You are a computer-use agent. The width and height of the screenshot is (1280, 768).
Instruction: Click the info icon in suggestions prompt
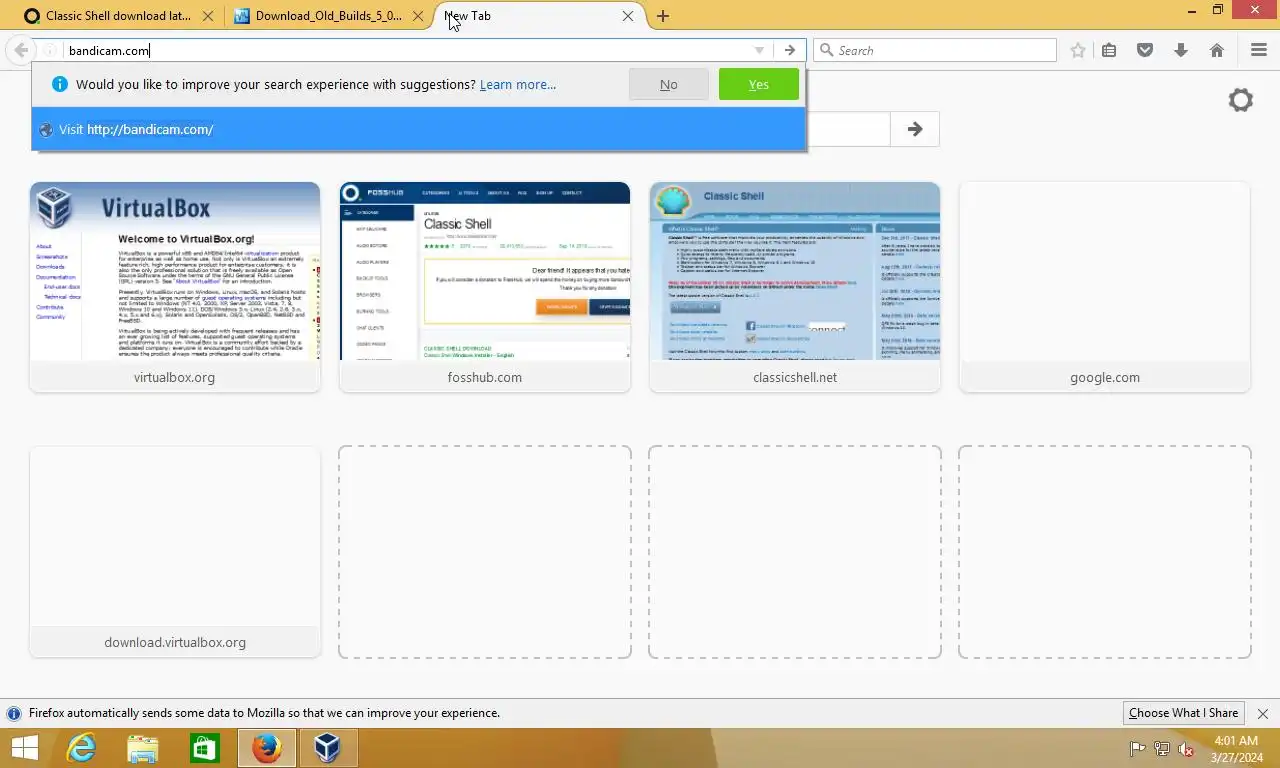pos(59,84)
